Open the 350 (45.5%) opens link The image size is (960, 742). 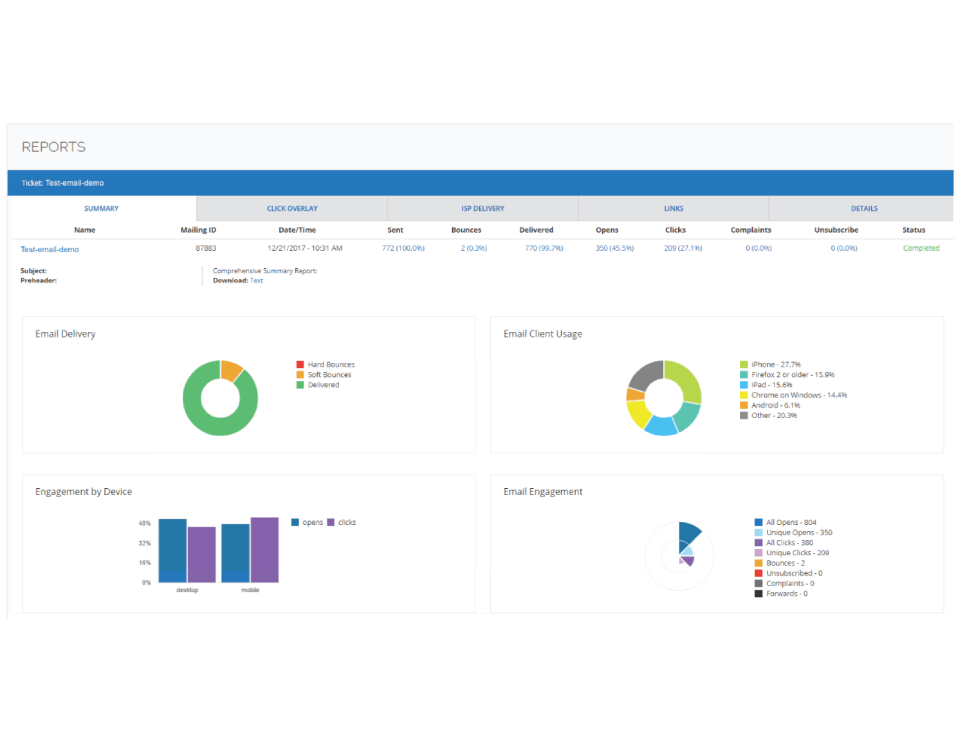[x=615, y=248]
